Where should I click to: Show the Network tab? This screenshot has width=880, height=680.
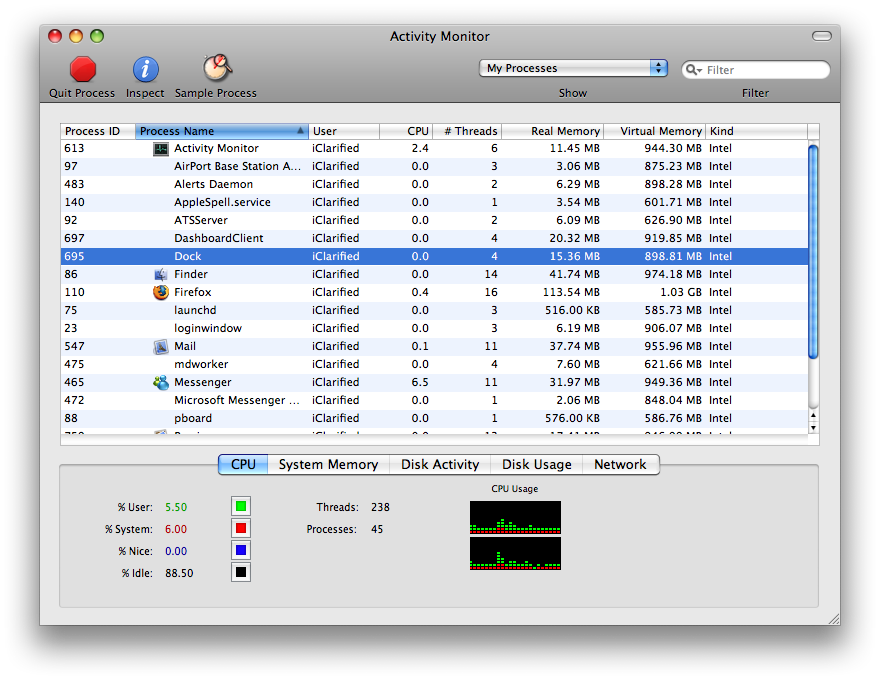(620, 464)
